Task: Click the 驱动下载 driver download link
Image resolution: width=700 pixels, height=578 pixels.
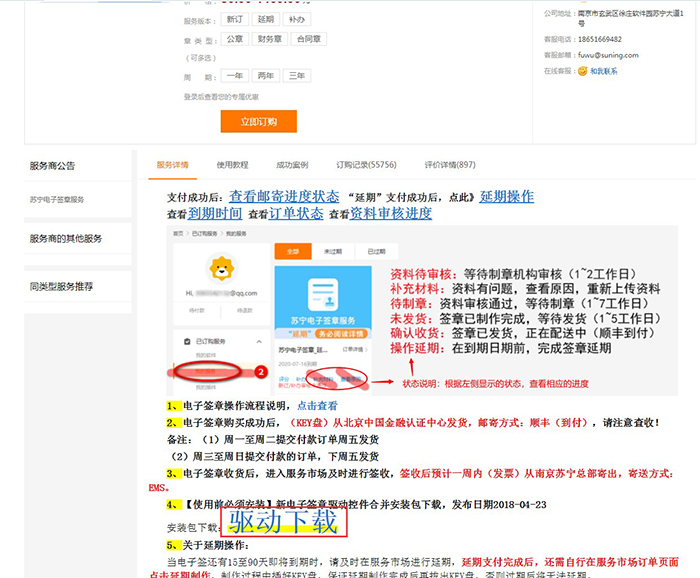Action: tap(283, 521)
